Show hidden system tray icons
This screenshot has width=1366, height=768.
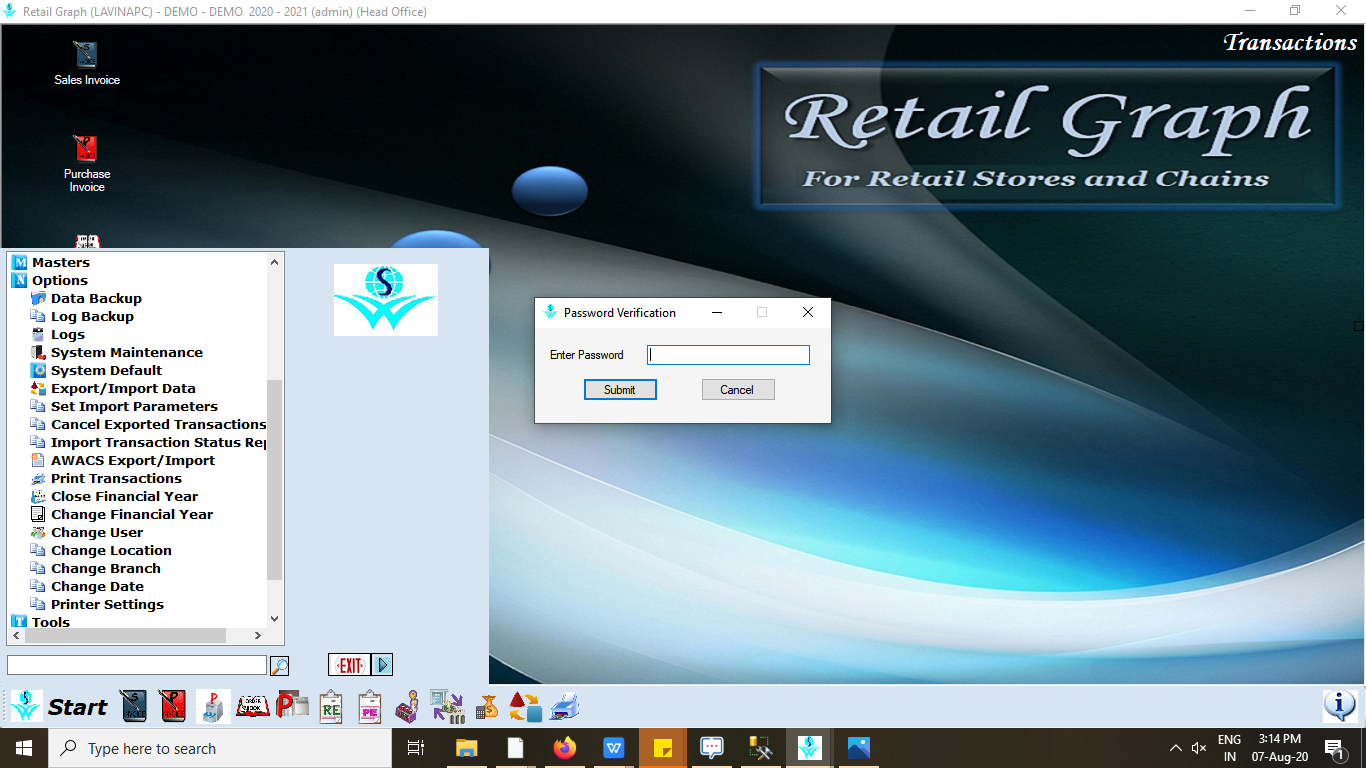click(x=1176, y=748)
